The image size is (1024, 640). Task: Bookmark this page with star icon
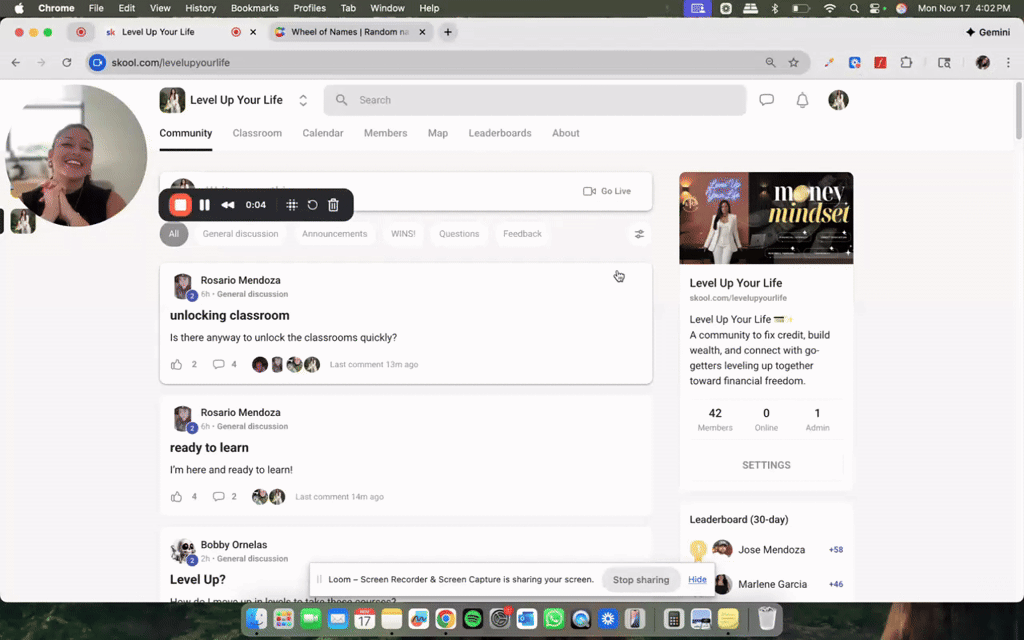click(793, 63)
